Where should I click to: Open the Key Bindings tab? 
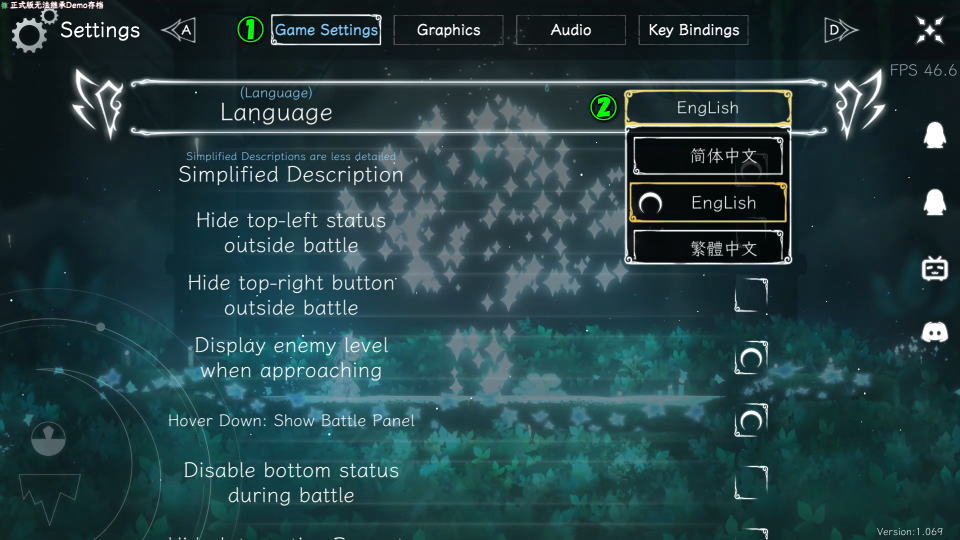[x=693, y=30]
